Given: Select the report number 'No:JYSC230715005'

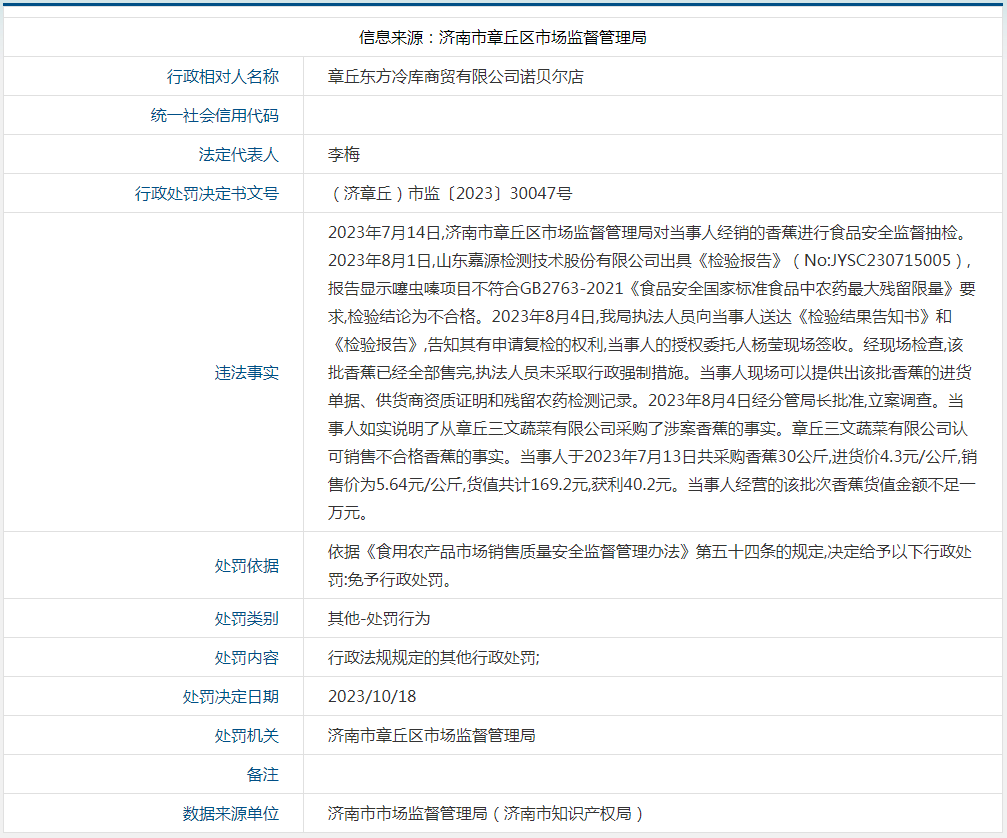Looking at the screenshot, I should tap(877, 261).
